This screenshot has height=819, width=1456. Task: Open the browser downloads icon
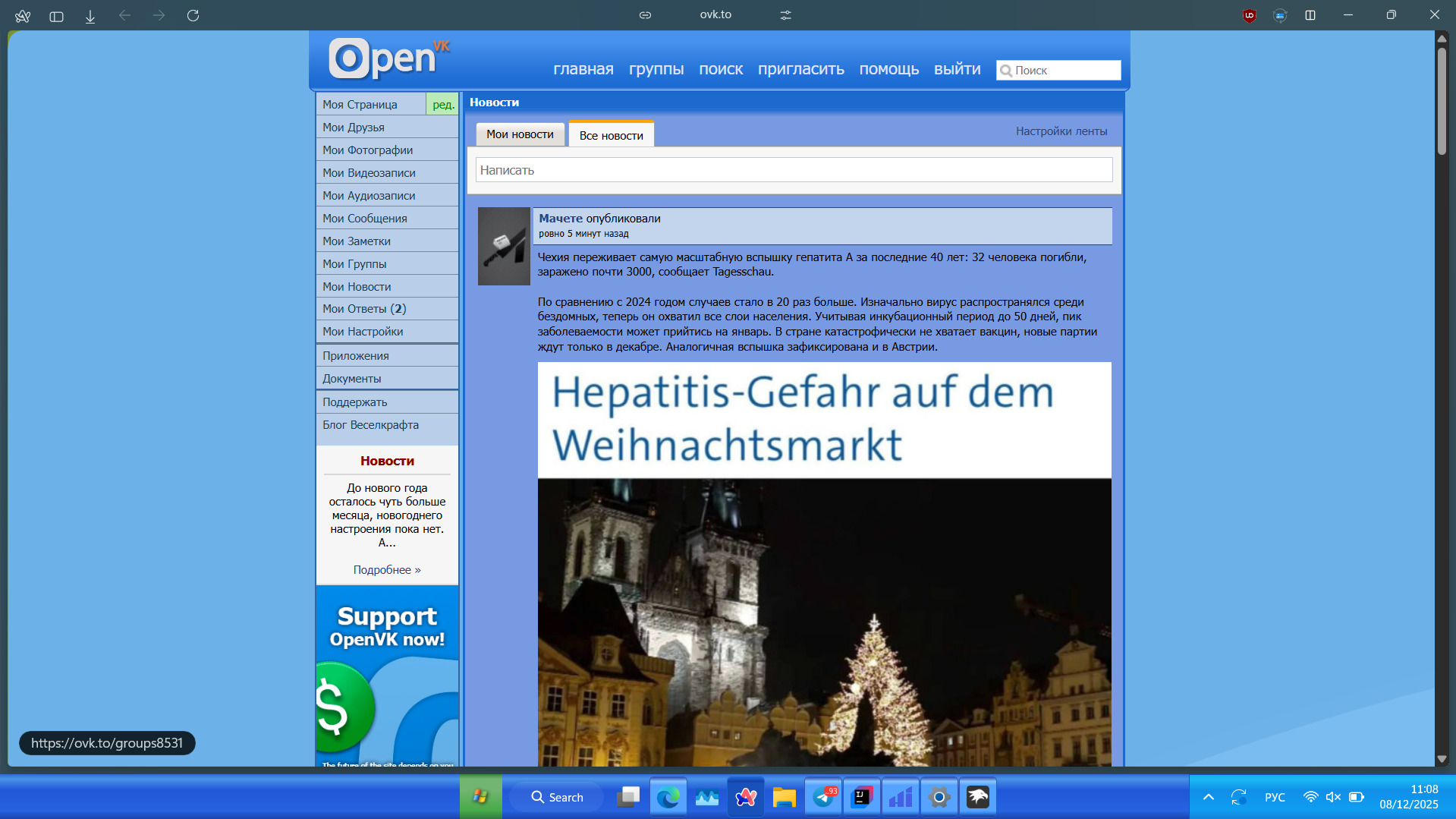[x=90, y=16]
